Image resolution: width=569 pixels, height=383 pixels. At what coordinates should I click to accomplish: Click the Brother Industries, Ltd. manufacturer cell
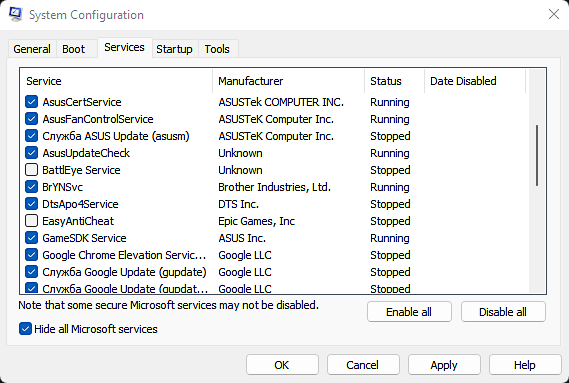(x=275, y=187)
